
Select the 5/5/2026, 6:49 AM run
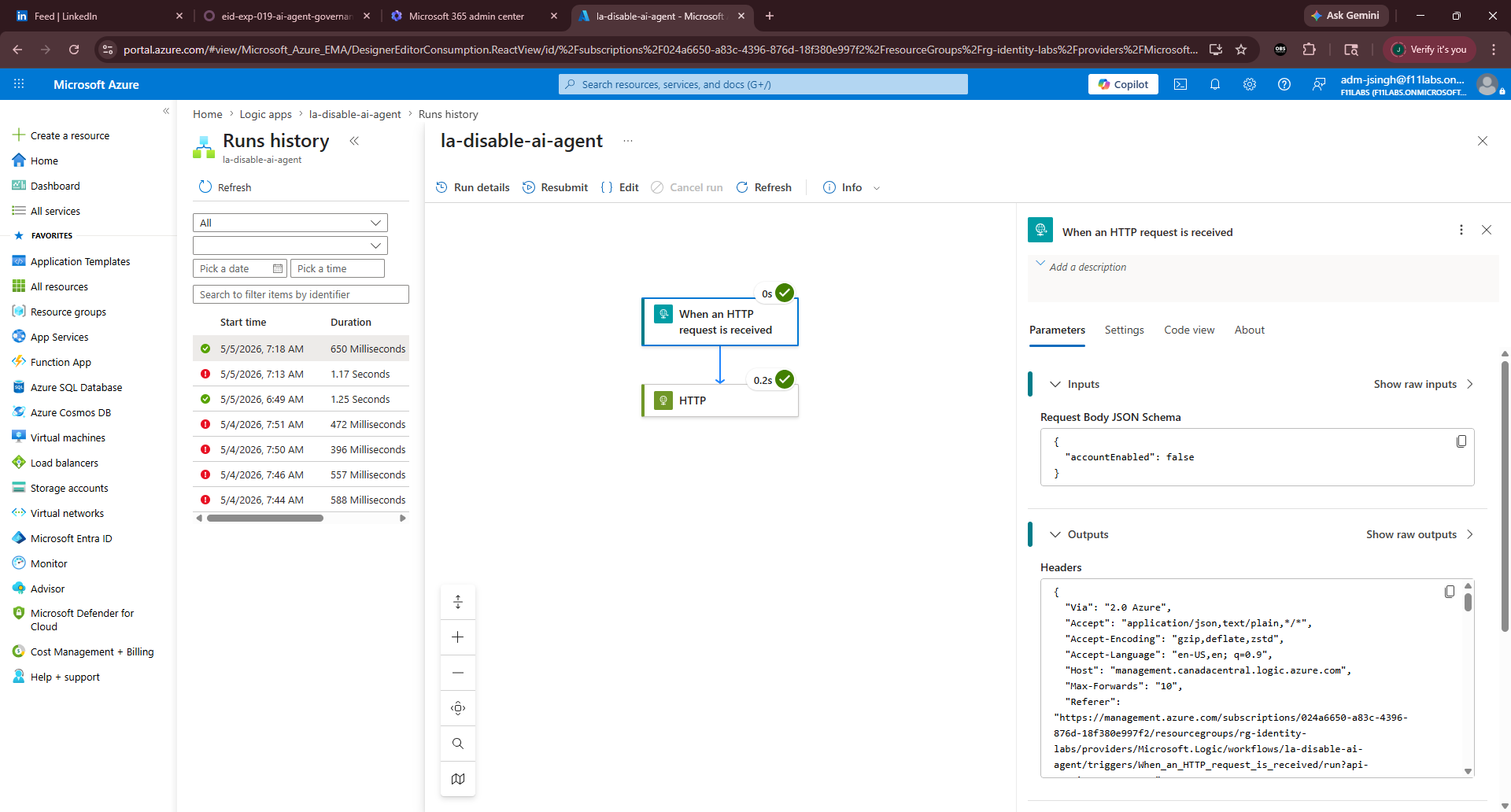click(x=301, y=400)
